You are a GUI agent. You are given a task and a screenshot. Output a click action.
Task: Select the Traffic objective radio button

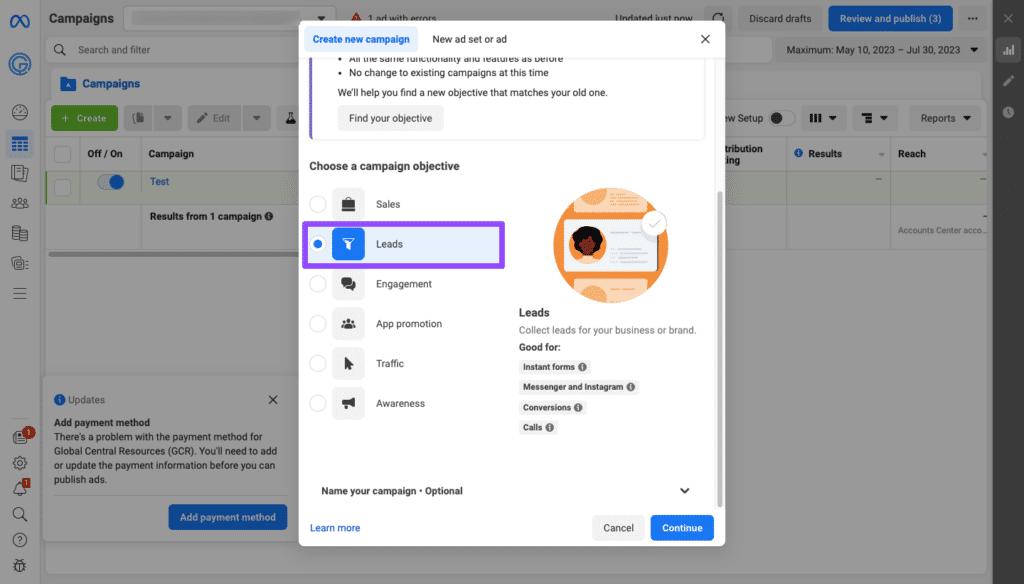tap(318, 363)
